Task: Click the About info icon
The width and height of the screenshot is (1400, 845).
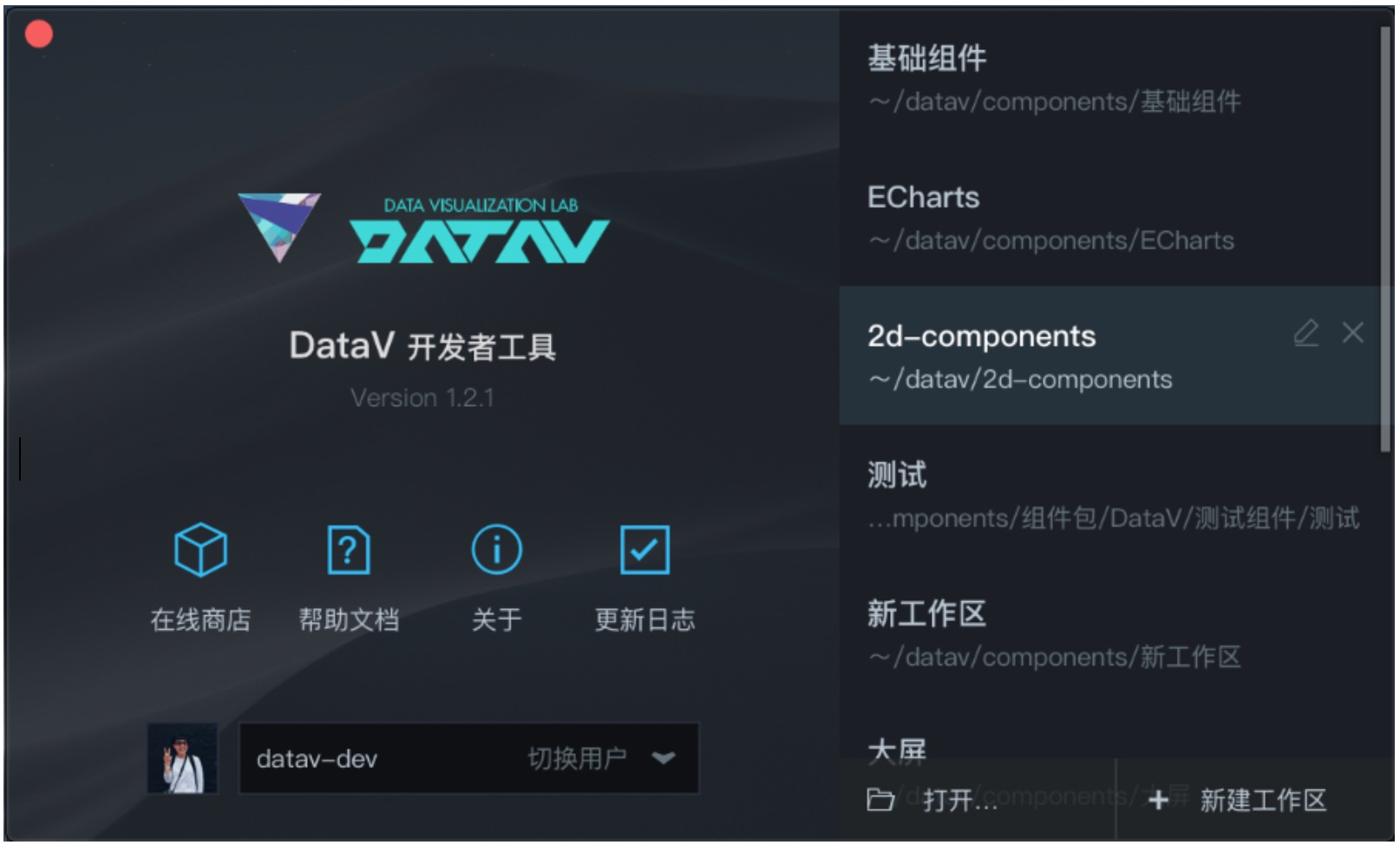Action: (496, 549)
